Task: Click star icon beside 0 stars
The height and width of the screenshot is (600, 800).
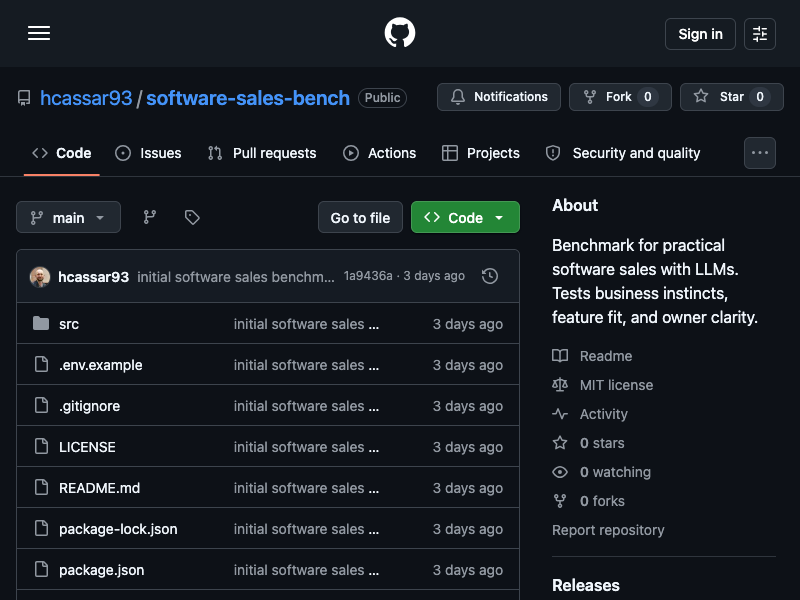Action: click(560, 442)
